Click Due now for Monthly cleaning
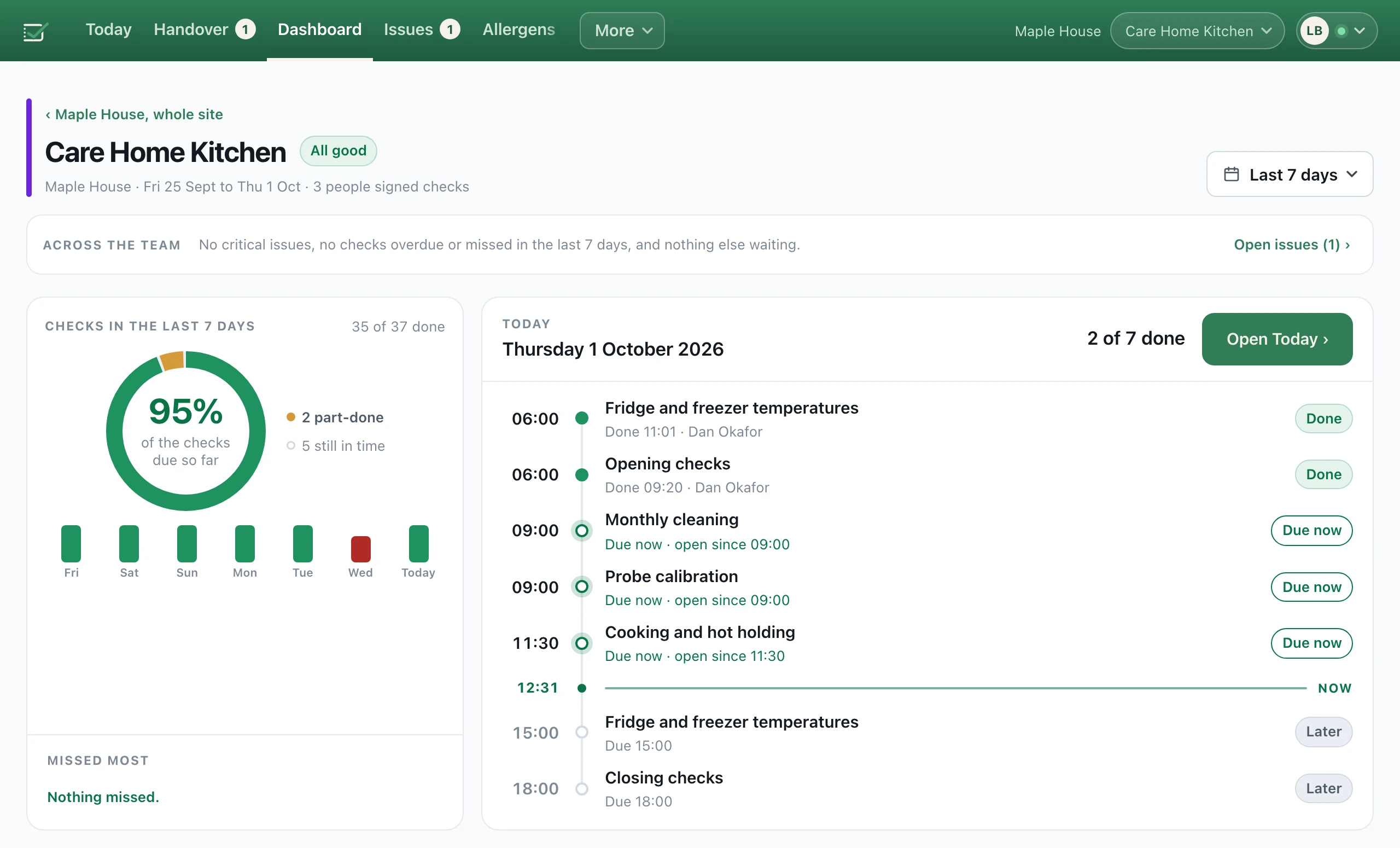 pyautogui.click(x=1311, y=530)
